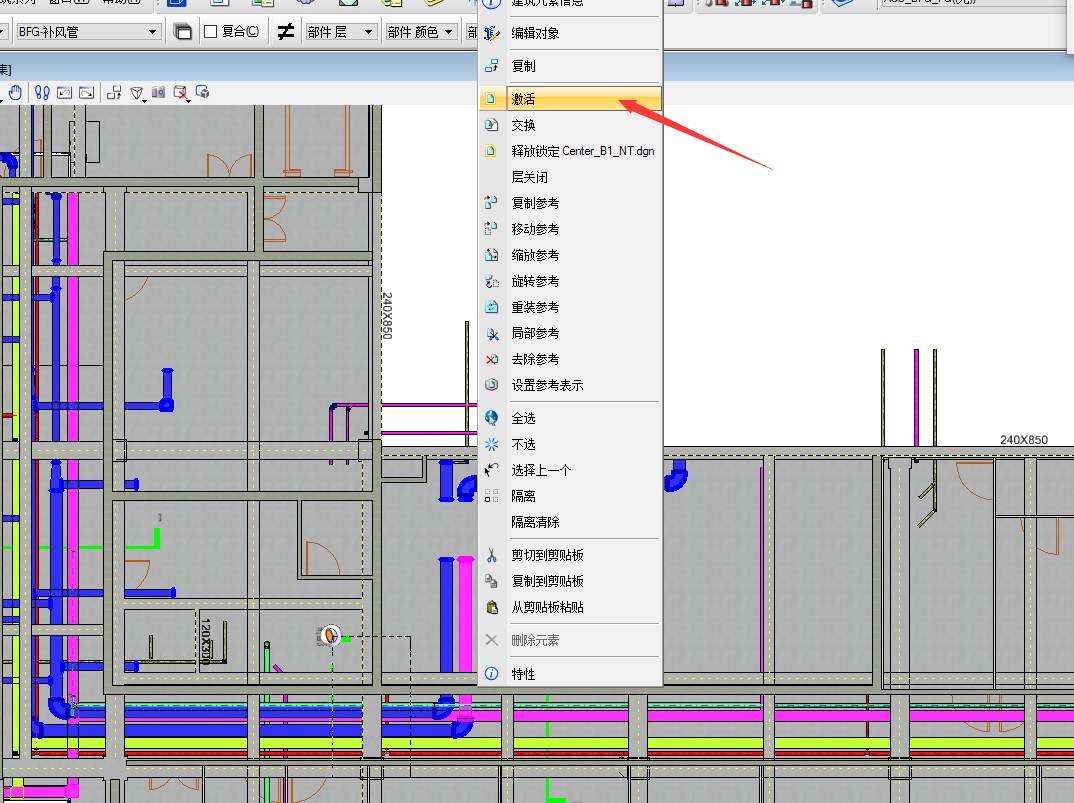This screenshot has width=1074, height=803.
Task: Click the selected element circle marker in drawing
Action: coord(332,635)
